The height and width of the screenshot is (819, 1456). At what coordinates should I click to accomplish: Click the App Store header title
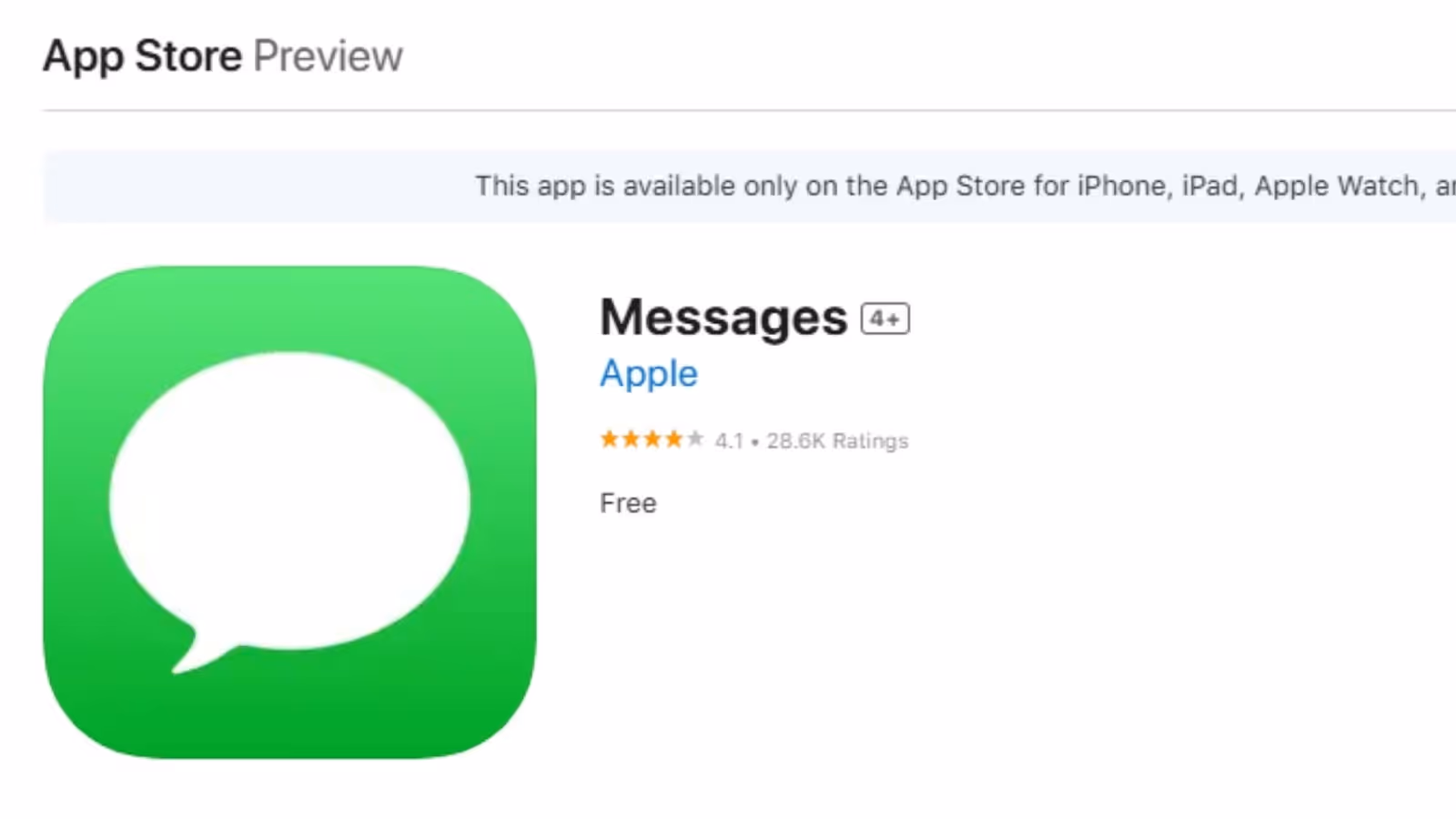143,56
